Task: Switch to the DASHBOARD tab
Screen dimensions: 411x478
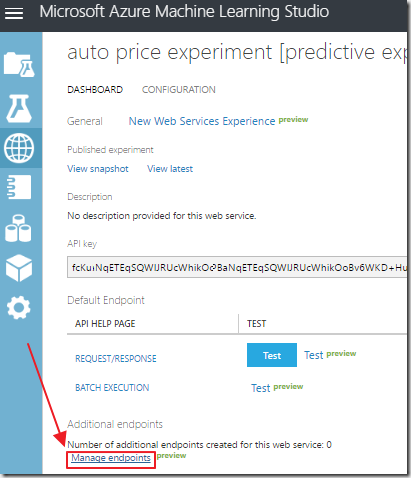Action: tap(95, 90)
